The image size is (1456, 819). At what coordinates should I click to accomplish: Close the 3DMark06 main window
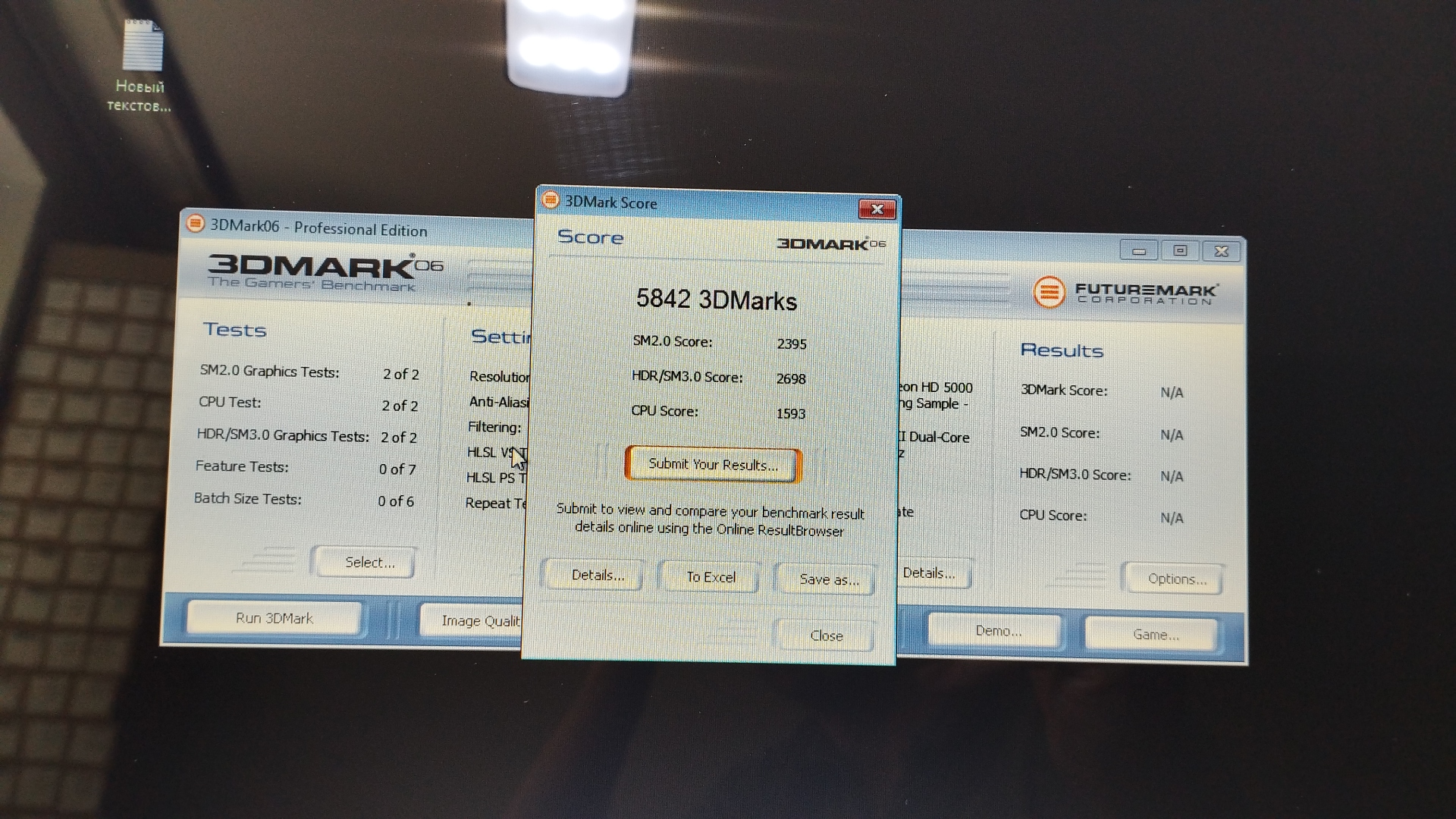coord(1221,251)
